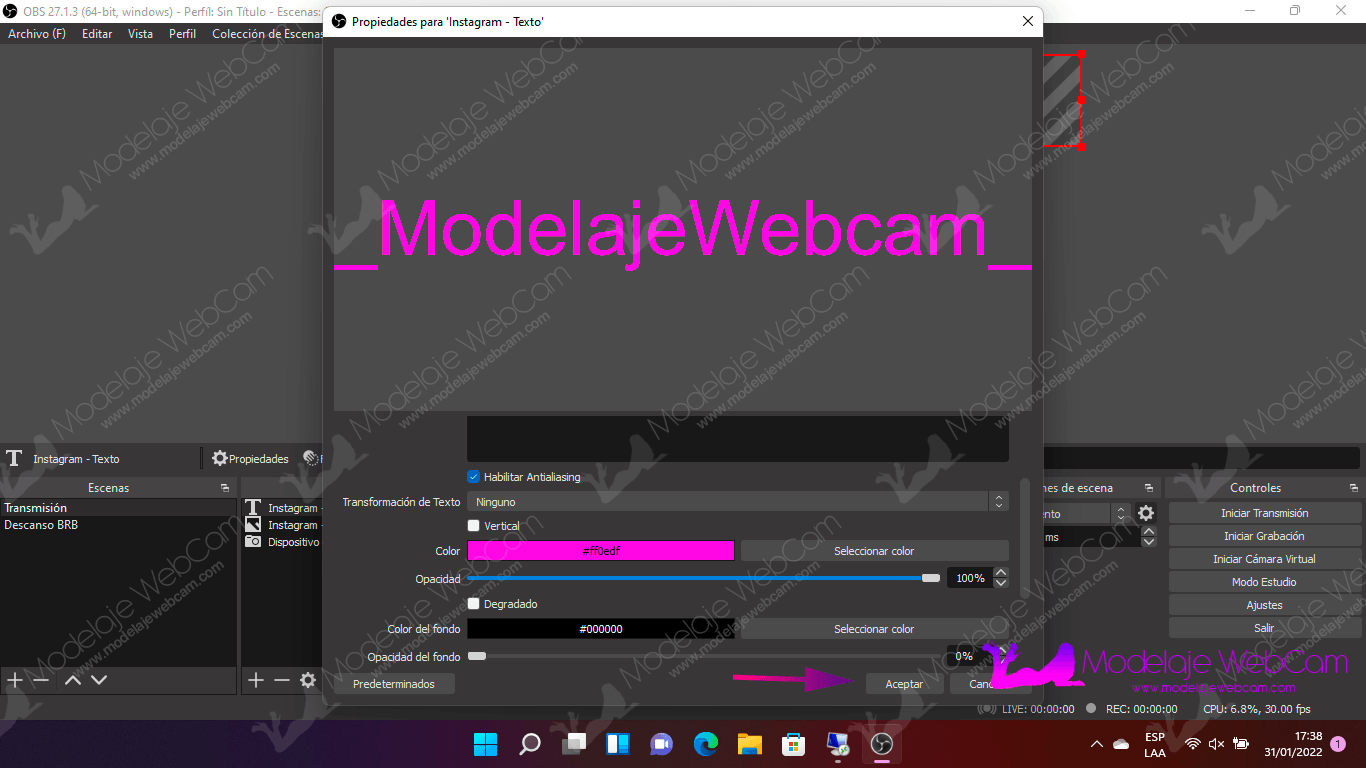This screenshot has height=768, width=1366.
Task: Undock the Escenas panel via float icon
Action: click(225, 488)
